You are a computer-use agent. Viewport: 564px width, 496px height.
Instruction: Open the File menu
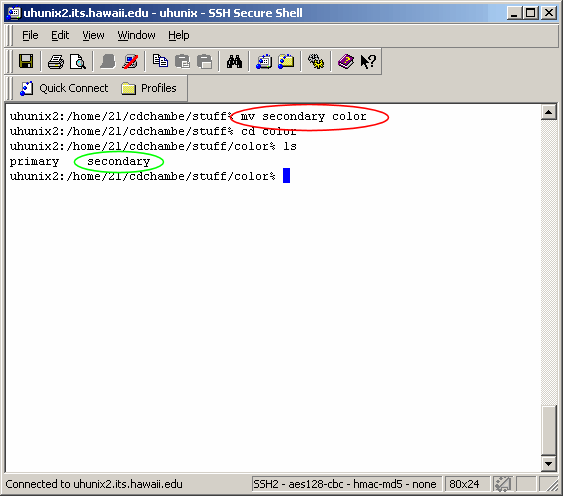tap(30, 35)
